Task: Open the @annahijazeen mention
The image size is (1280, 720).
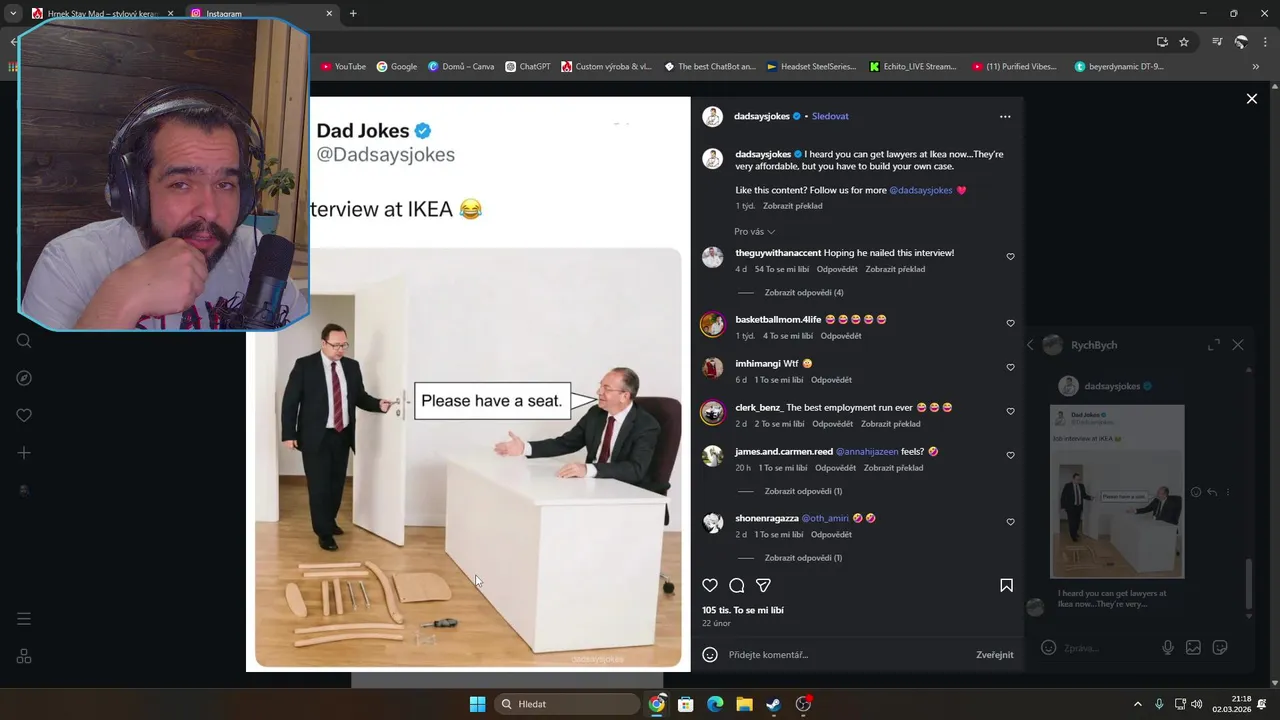Action: pos(867,451)
